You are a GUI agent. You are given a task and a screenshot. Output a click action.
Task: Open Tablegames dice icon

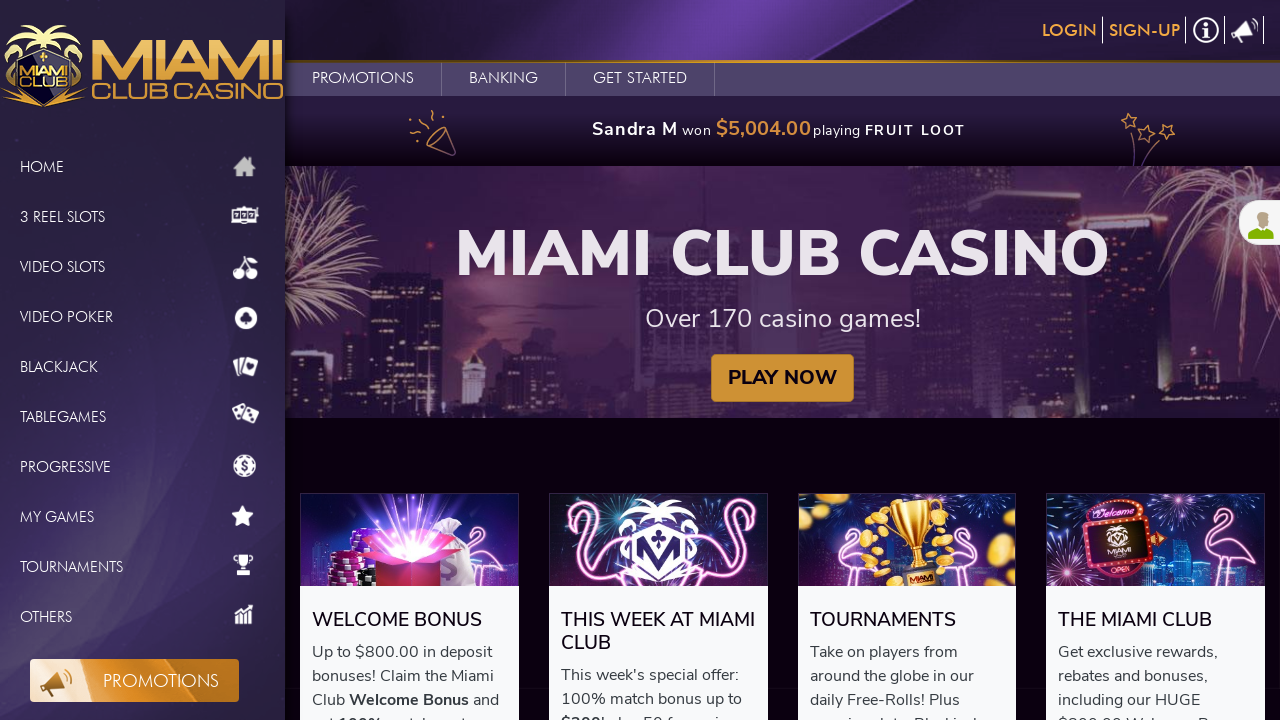[x=245, y=413]
